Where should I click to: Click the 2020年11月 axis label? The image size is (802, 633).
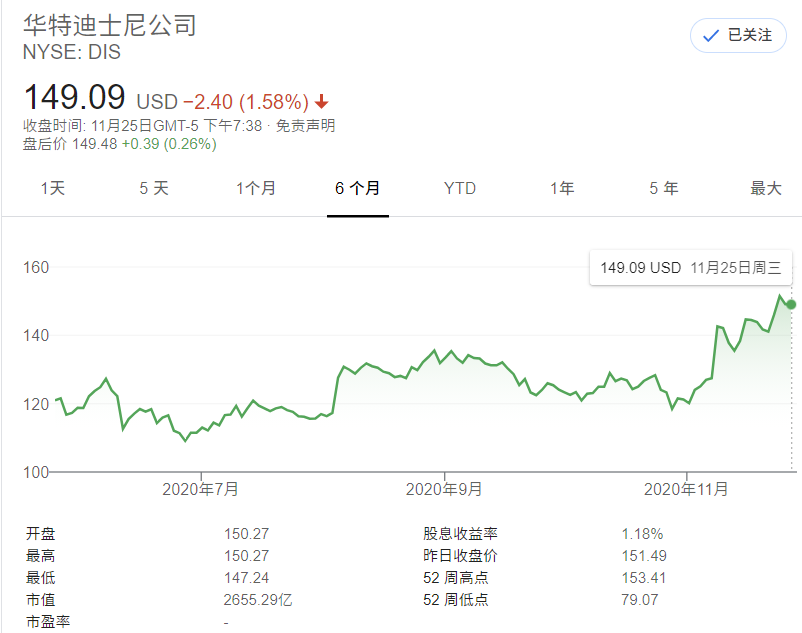(x=687, y=489)
